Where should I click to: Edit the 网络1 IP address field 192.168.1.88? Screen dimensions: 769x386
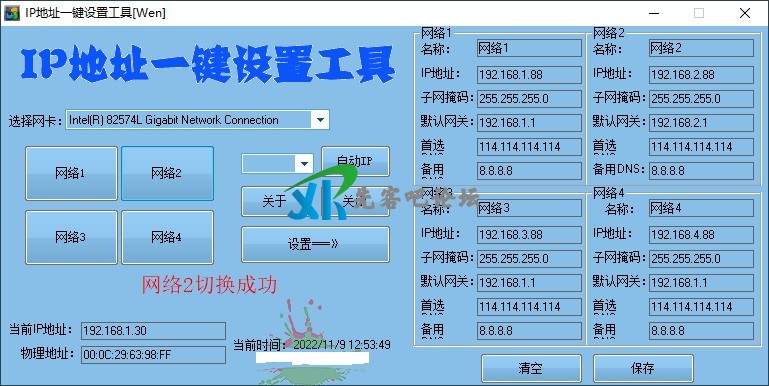(x=530, y=75)
